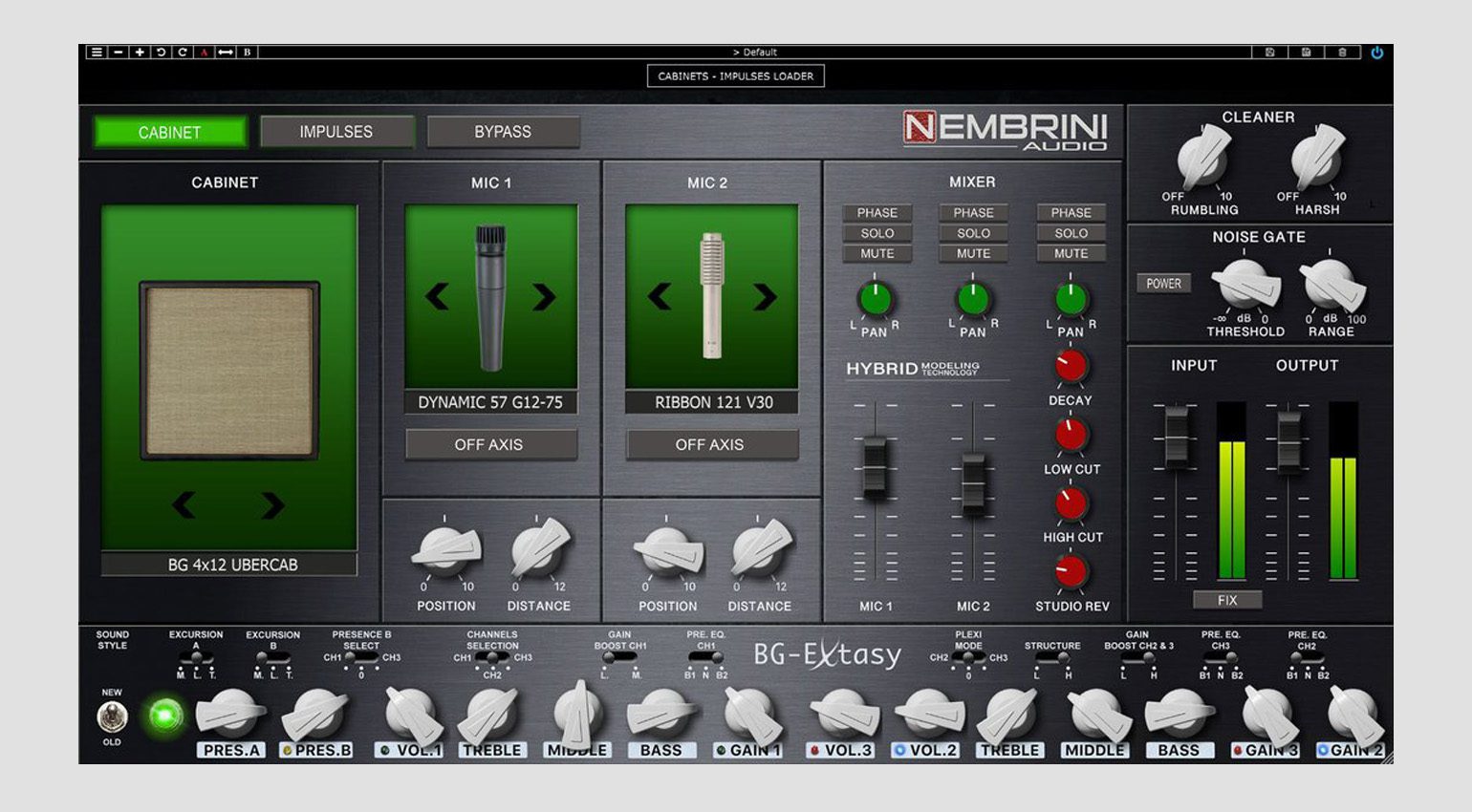Undo the last change with the undo arrow
This screenshot has width=1472, height=812.
point(161,53)
